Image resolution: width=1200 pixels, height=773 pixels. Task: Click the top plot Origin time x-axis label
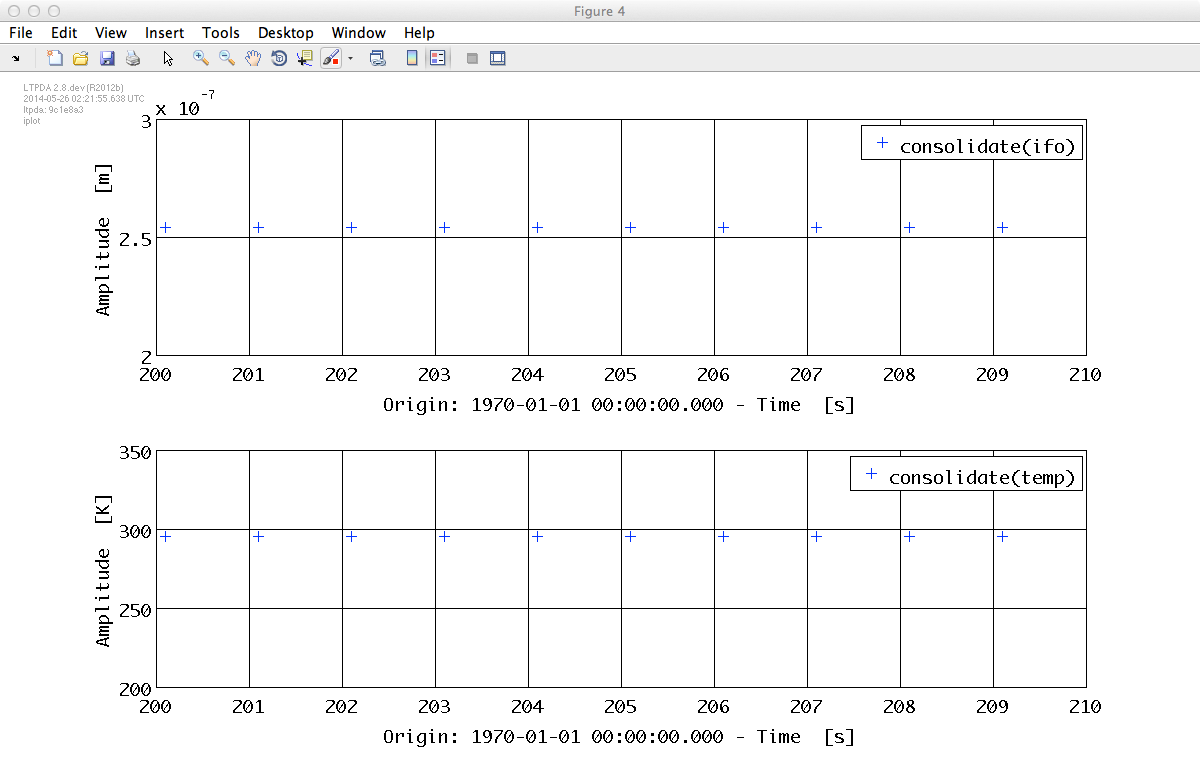pos(619,405)
